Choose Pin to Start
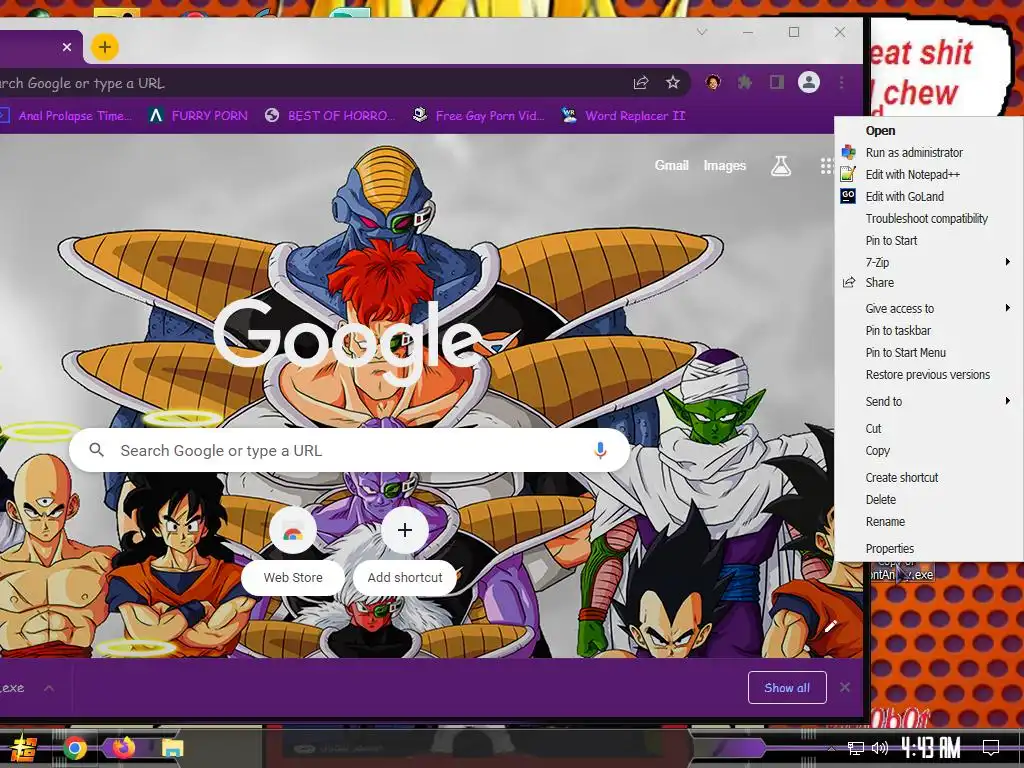The width and height of the screenshot is (1024, 768). (929, 240)
